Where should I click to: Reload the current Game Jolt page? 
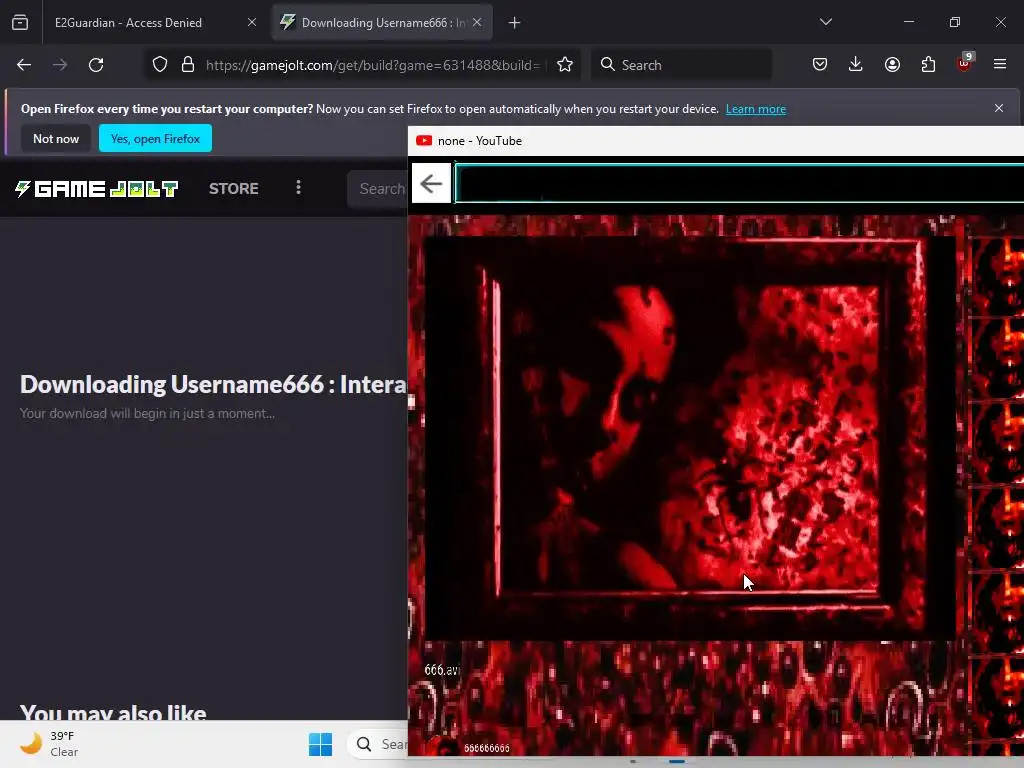tap(96, 65)
